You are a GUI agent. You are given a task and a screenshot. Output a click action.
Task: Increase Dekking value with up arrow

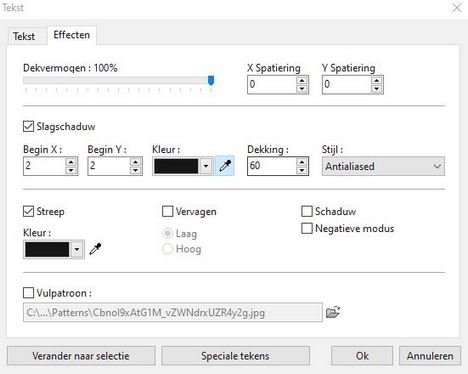click(x=302, y=162)
